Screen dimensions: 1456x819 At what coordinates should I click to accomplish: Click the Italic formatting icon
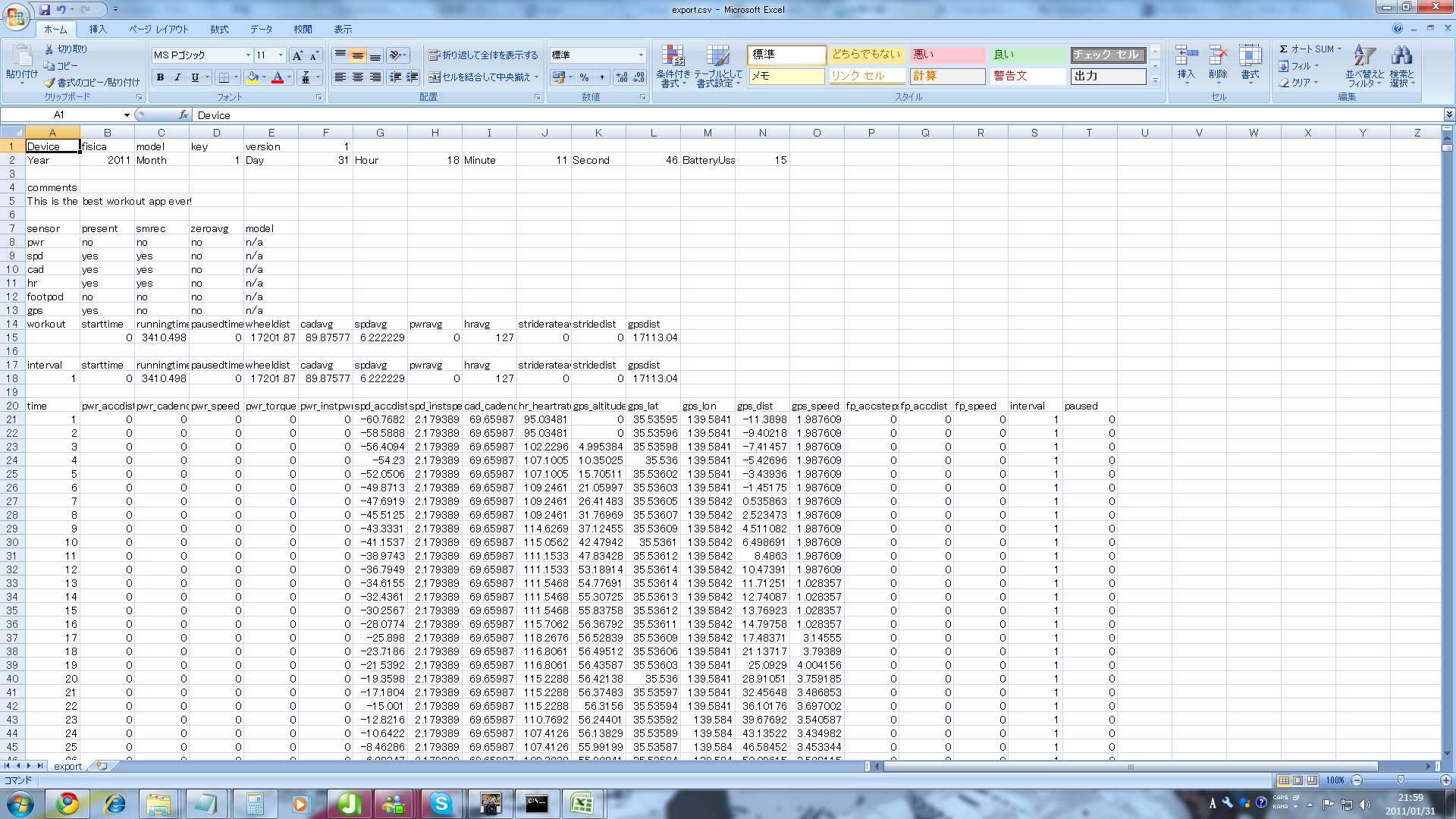click(x=177, y=77)
